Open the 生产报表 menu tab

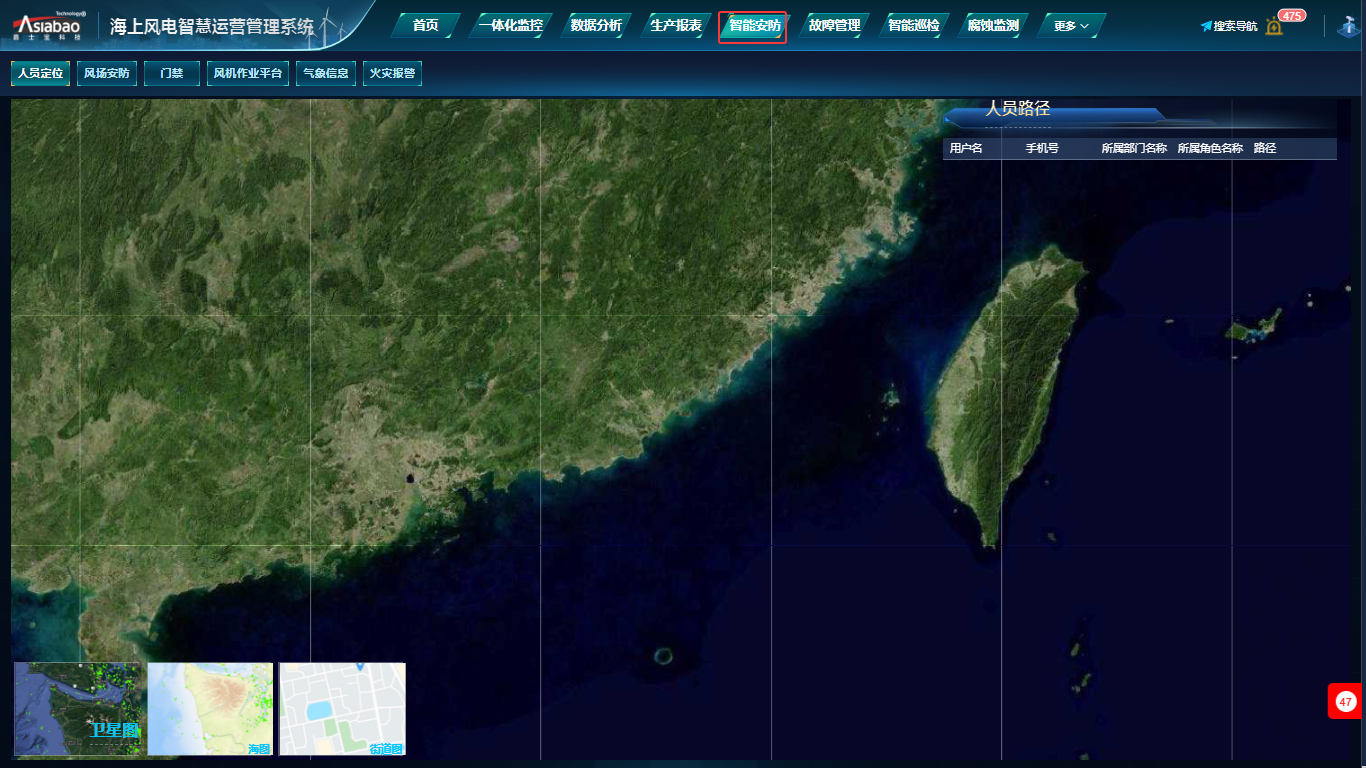tap(676, 26)
